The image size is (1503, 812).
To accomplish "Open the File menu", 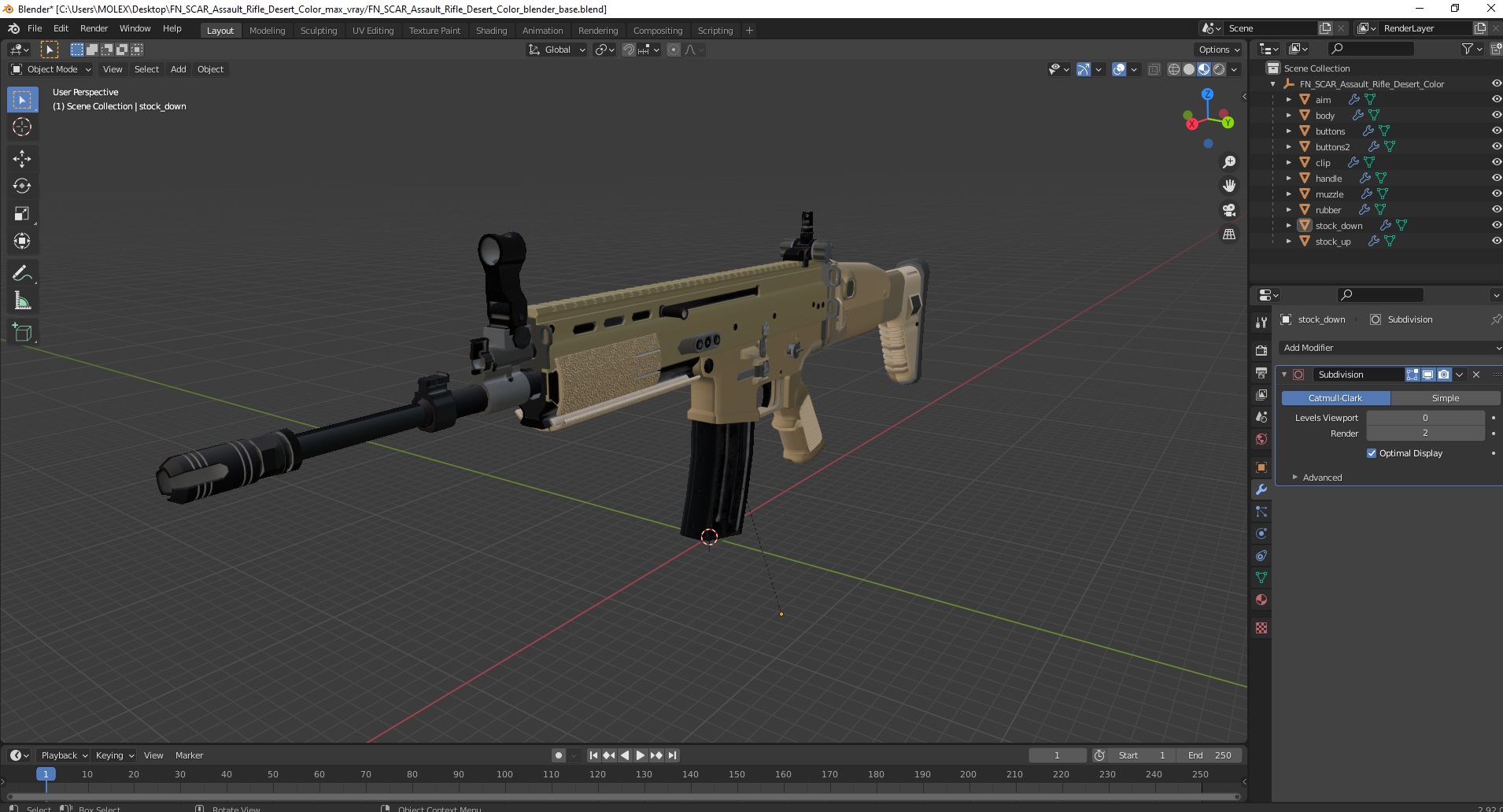I will coord(35,28).
